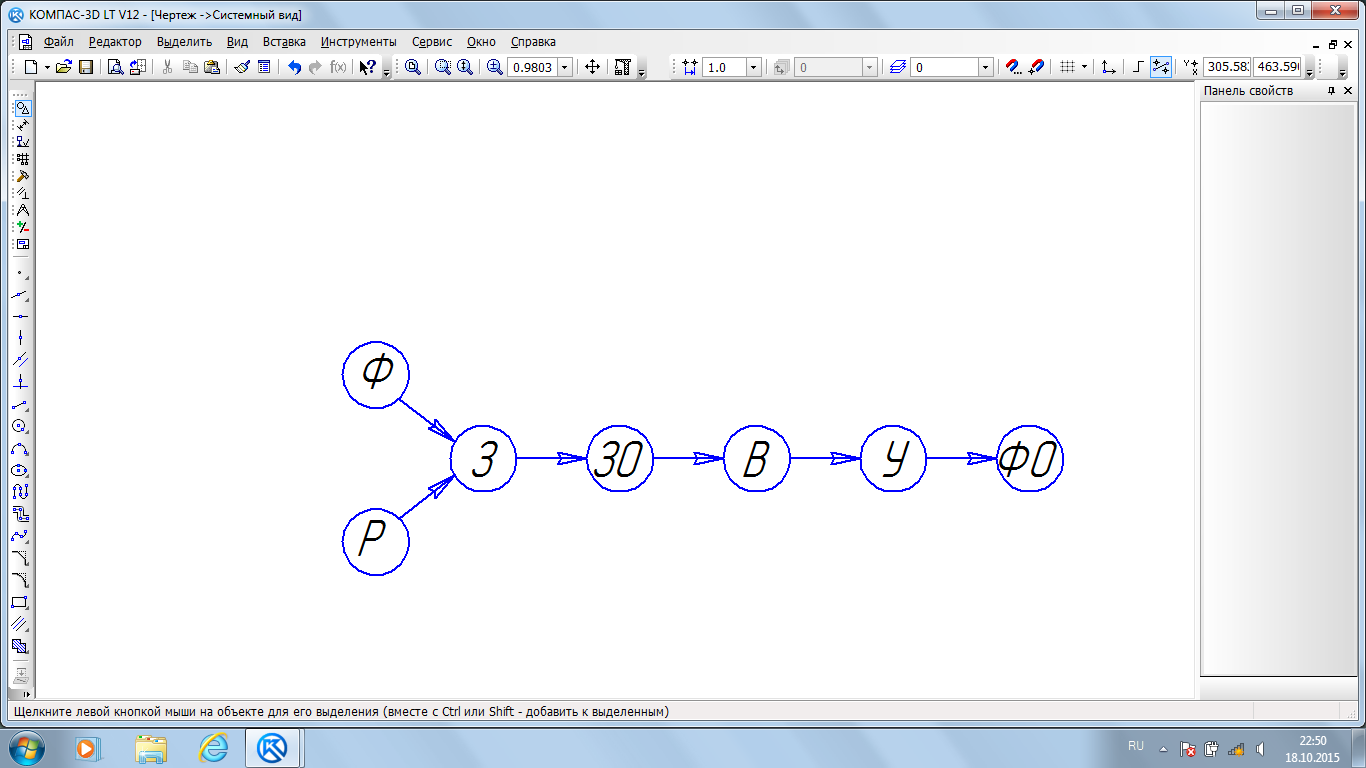Pin the Панель свойств panel
This screenshot has height=768, width=1366.
[x=1331, y=91]
